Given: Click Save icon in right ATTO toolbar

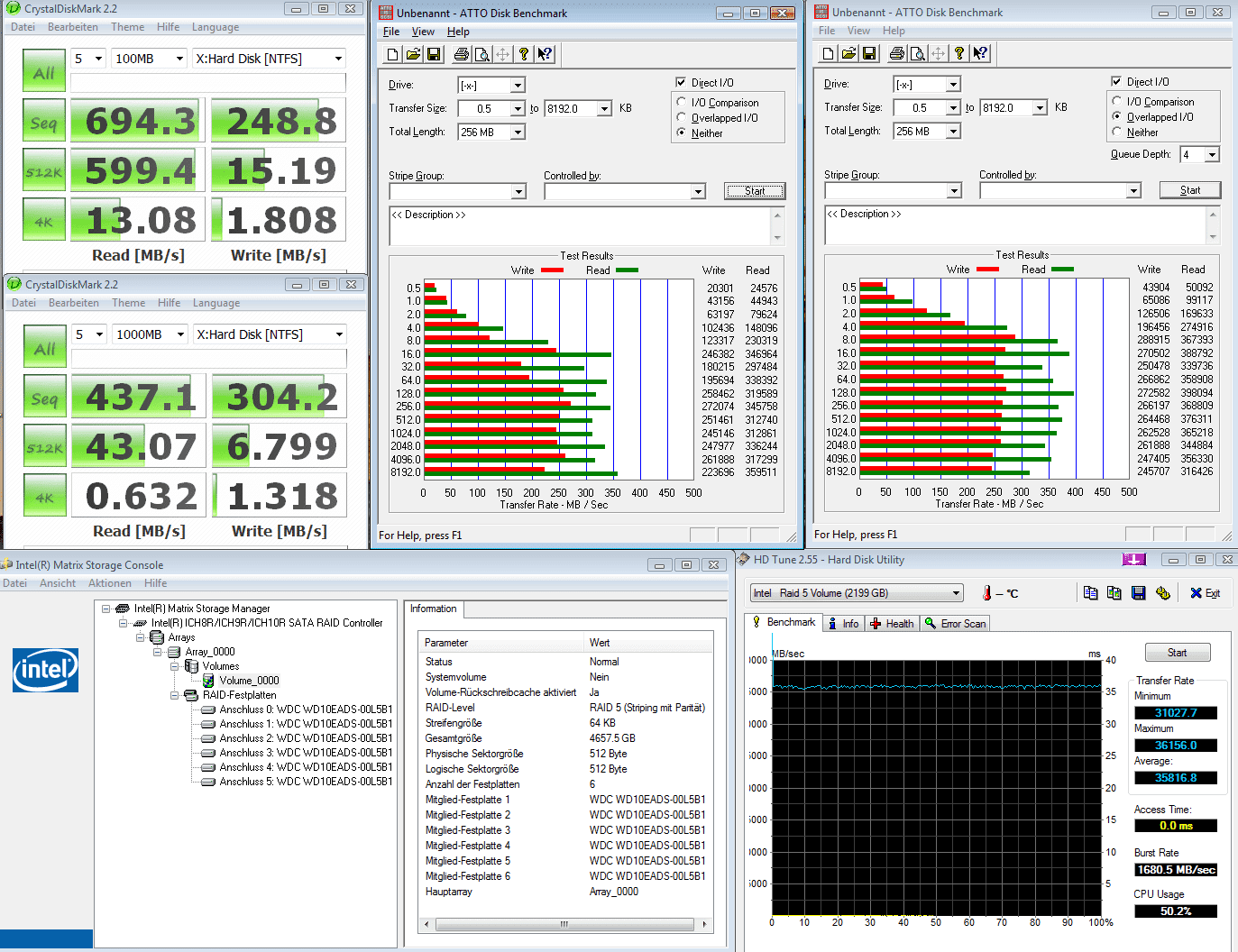Looking at the screenshot, I should tap(869, 53).
